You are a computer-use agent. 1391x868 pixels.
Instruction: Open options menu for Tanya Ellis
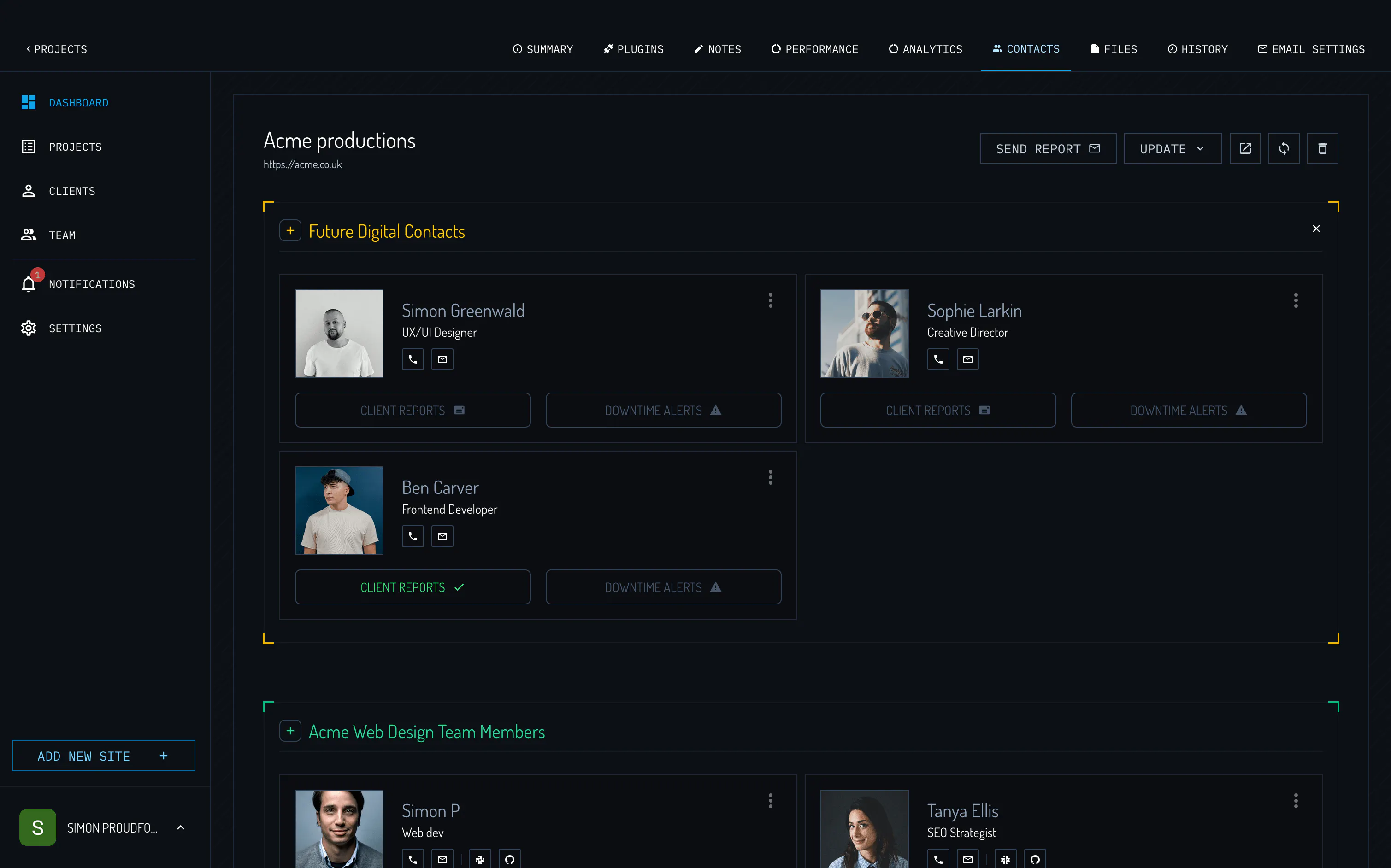coord(1296,800)
